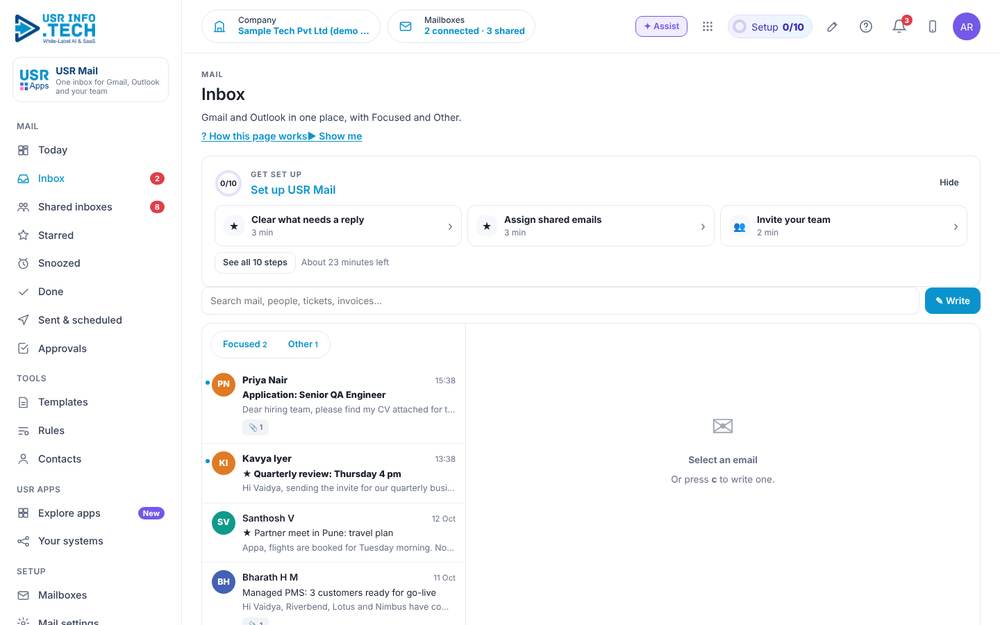This screenshot has width=1000, height=625.
Task: Click the Templates document icon
Action: click(x=23, y=402)
